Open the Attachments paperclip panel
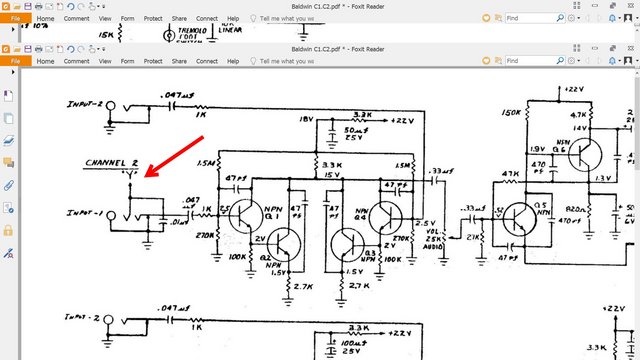640x360 pixels. tap(8, 185)
